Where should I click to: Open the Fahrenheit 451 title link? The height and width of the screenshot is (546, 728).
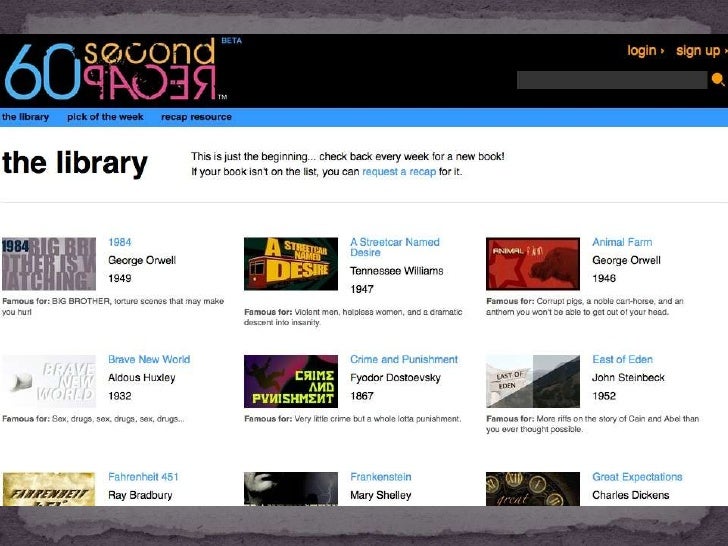click(143, 477)
